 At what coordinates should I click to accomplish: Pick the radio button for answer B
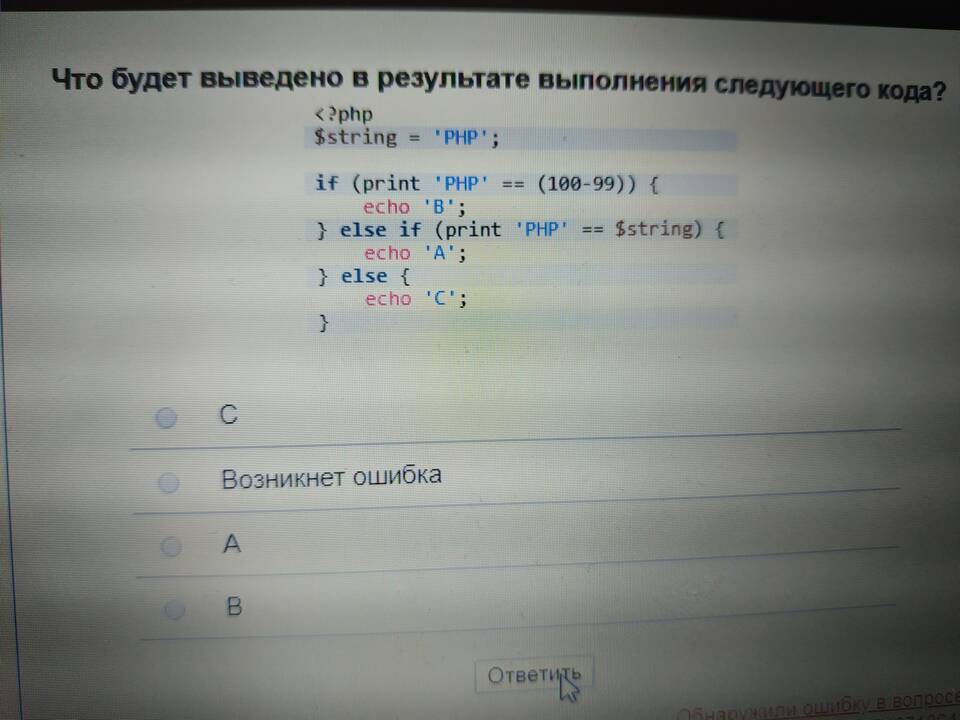click(x=174, y=609)
